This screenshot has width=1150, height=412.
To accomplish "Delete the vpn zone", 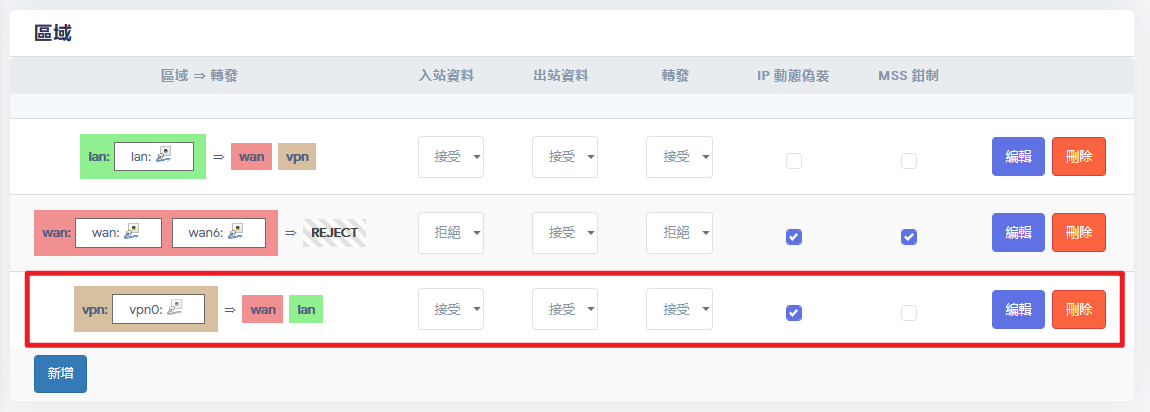I will point(1078,310).
